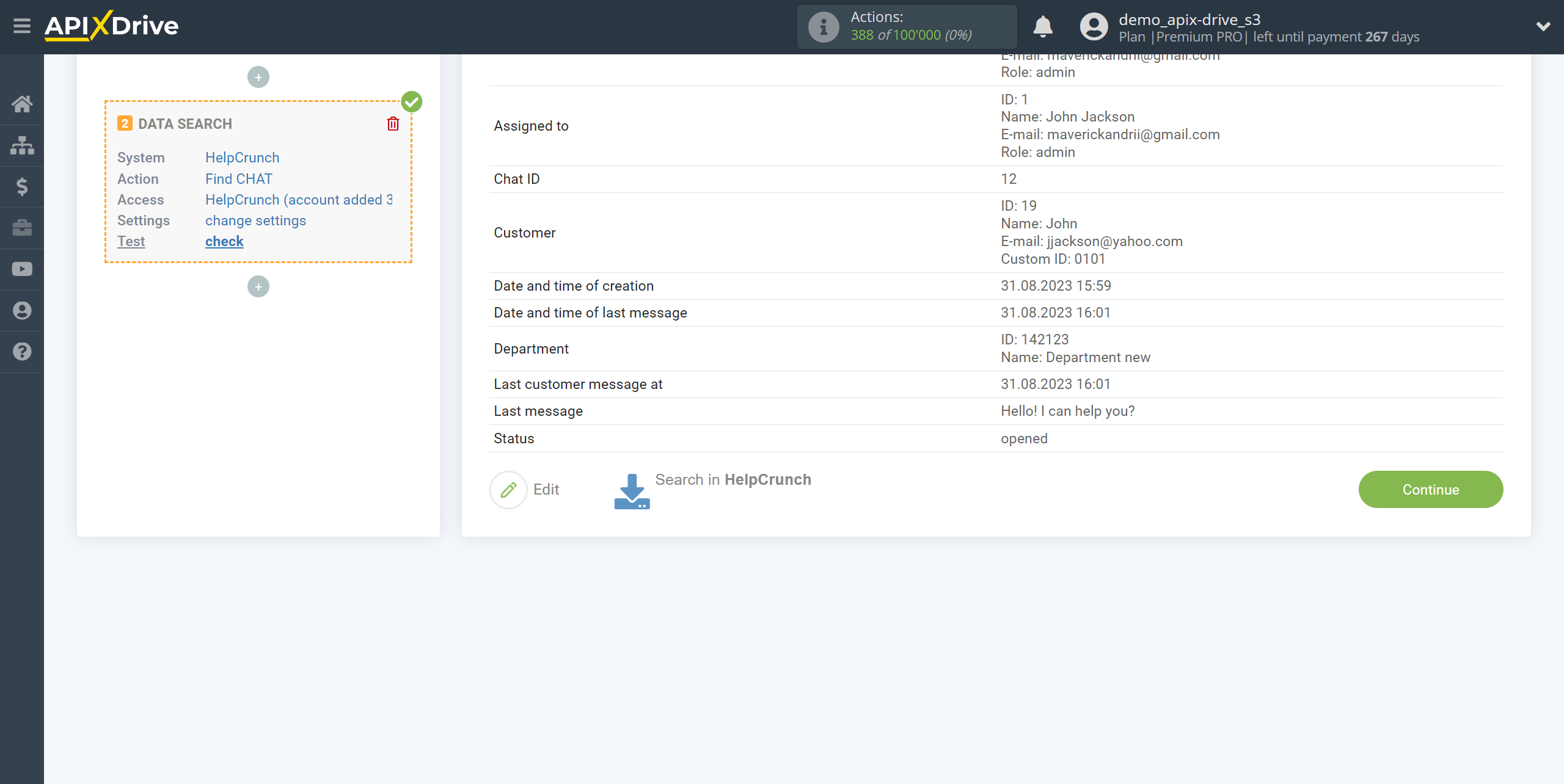Open HelpCrunch account access link
Viewport: 1564px width, 784px height.
(x=299, y=200)
